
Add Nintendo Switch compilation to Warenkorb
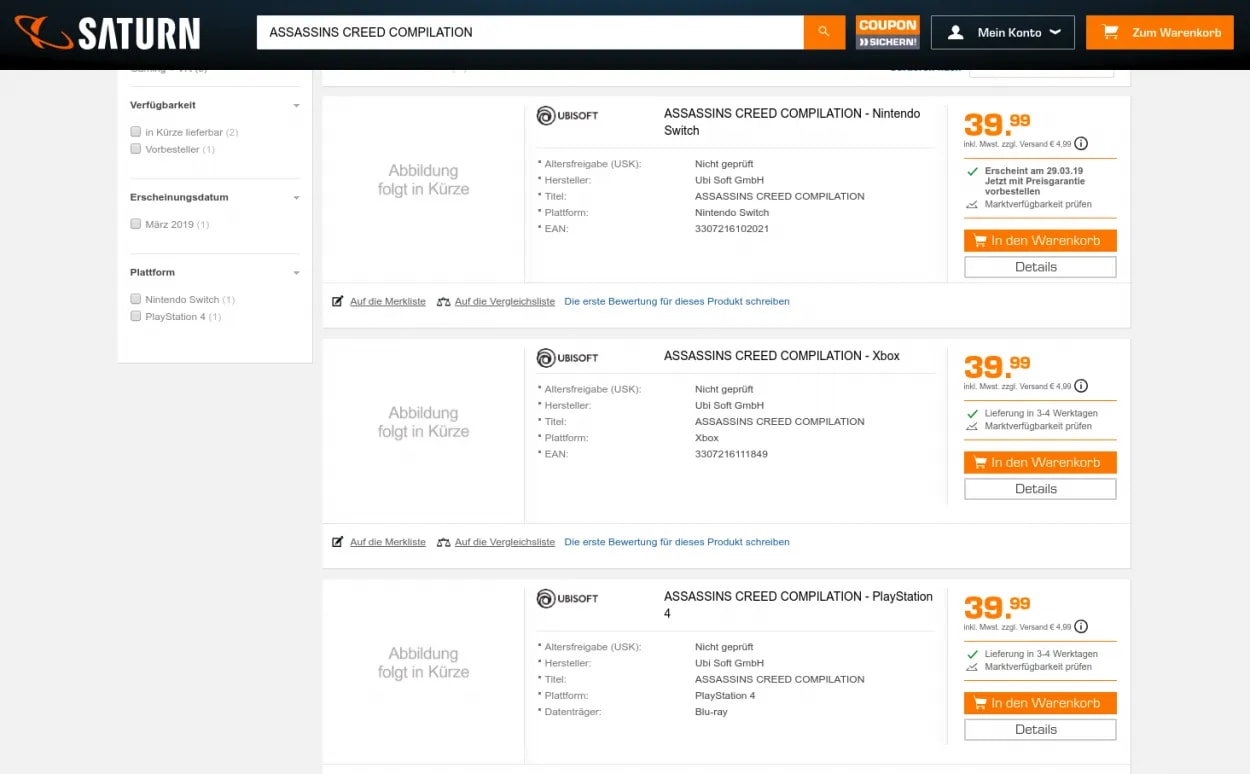1040,241
